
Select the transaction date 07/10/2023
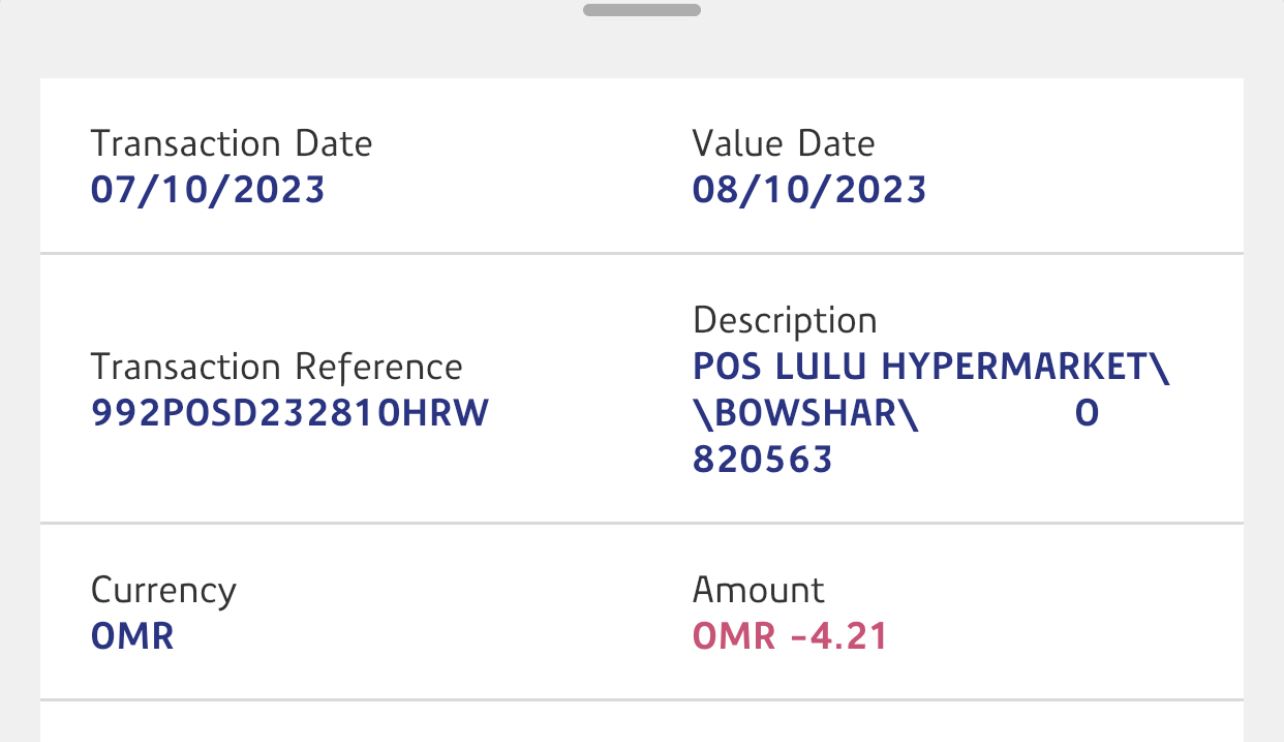(208, 189)
